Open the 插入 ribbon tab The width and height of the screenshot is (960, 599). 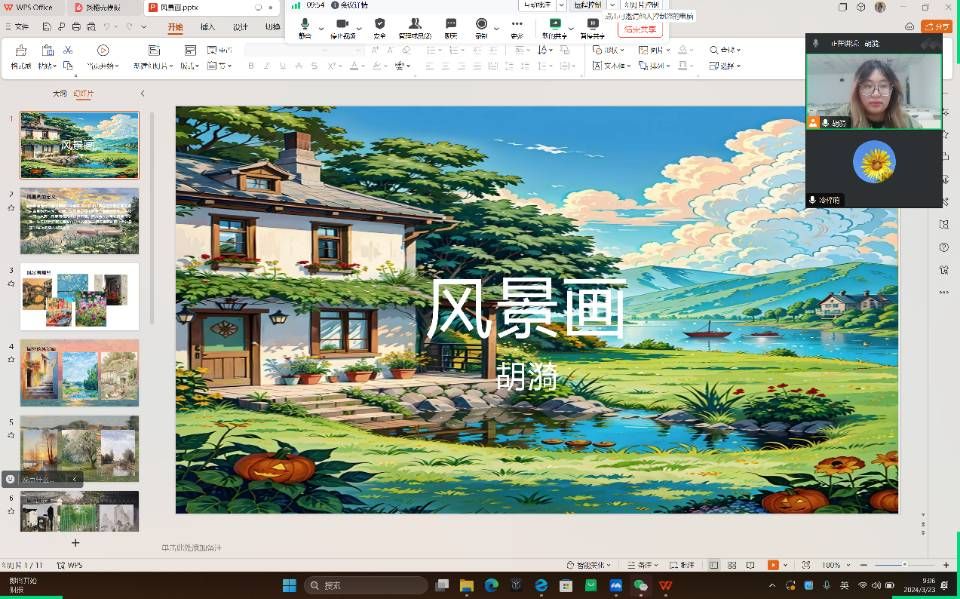(207, 27)
